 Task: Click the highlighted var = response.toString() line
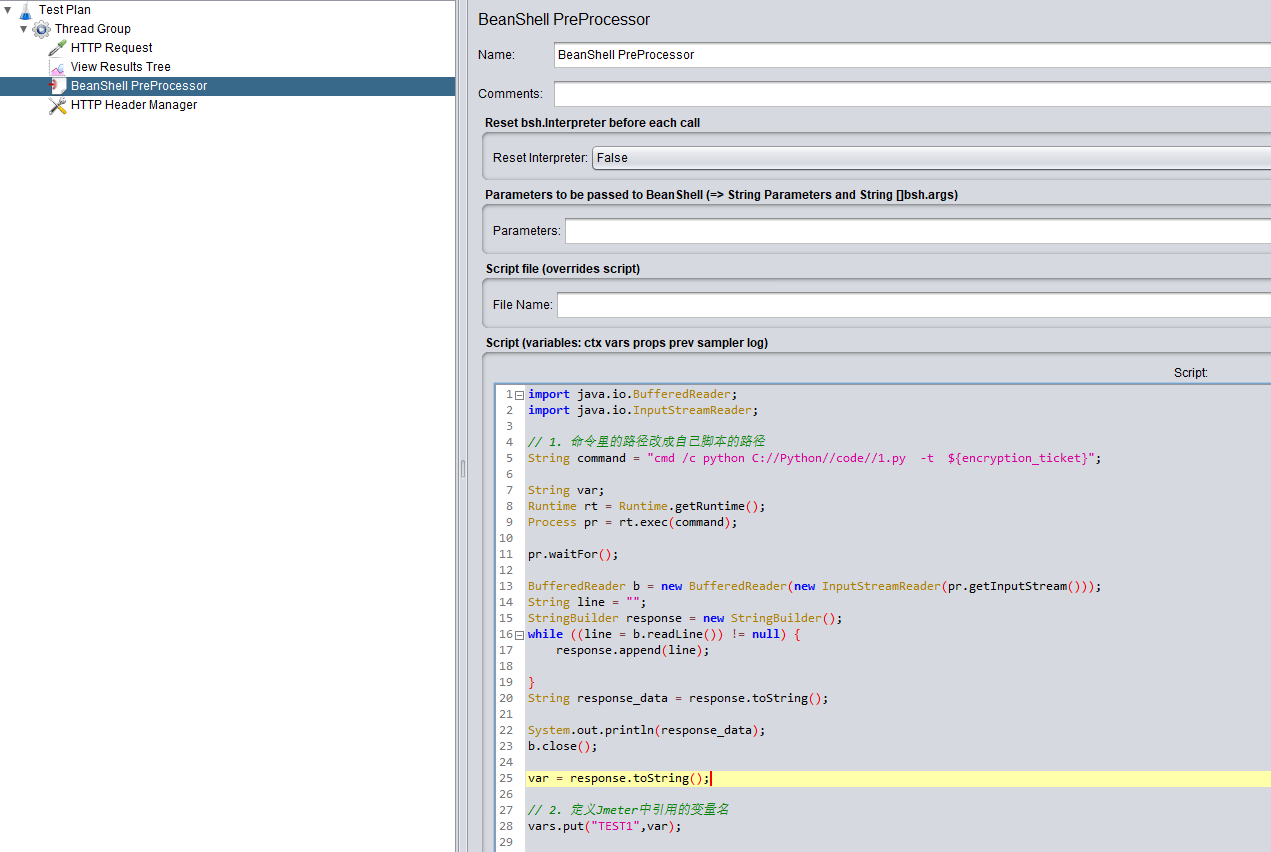(x=619, y=778)
